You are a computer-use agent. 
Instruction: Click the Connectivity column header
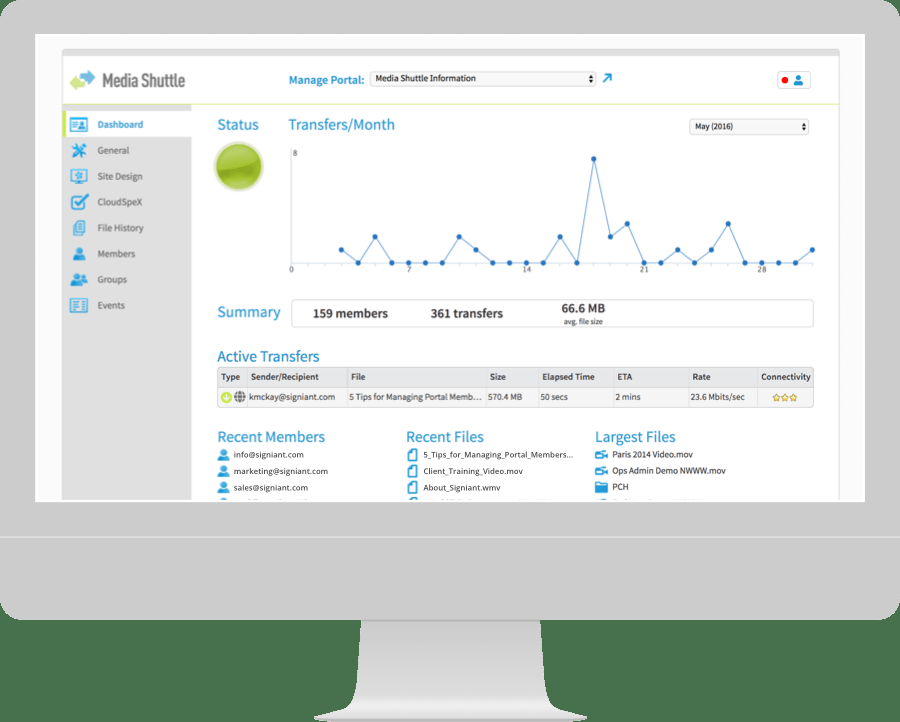(x=786, y=377)
